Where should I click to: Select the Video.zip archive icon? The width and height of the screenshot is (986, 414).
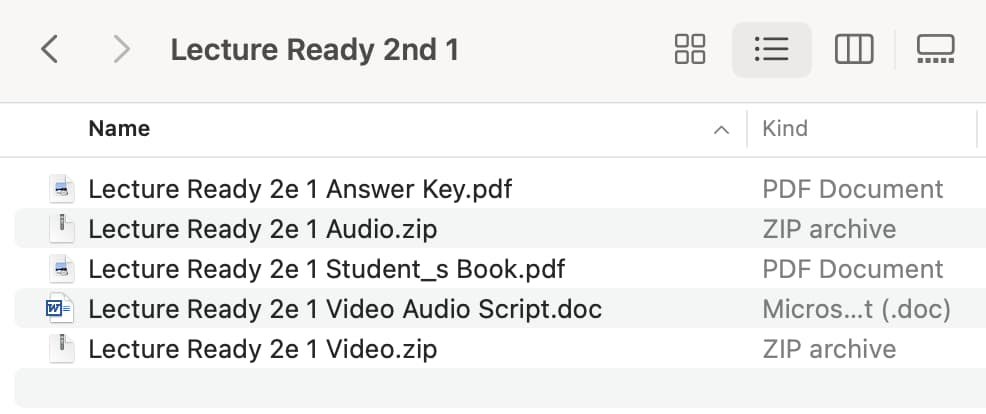coord(62,349)
